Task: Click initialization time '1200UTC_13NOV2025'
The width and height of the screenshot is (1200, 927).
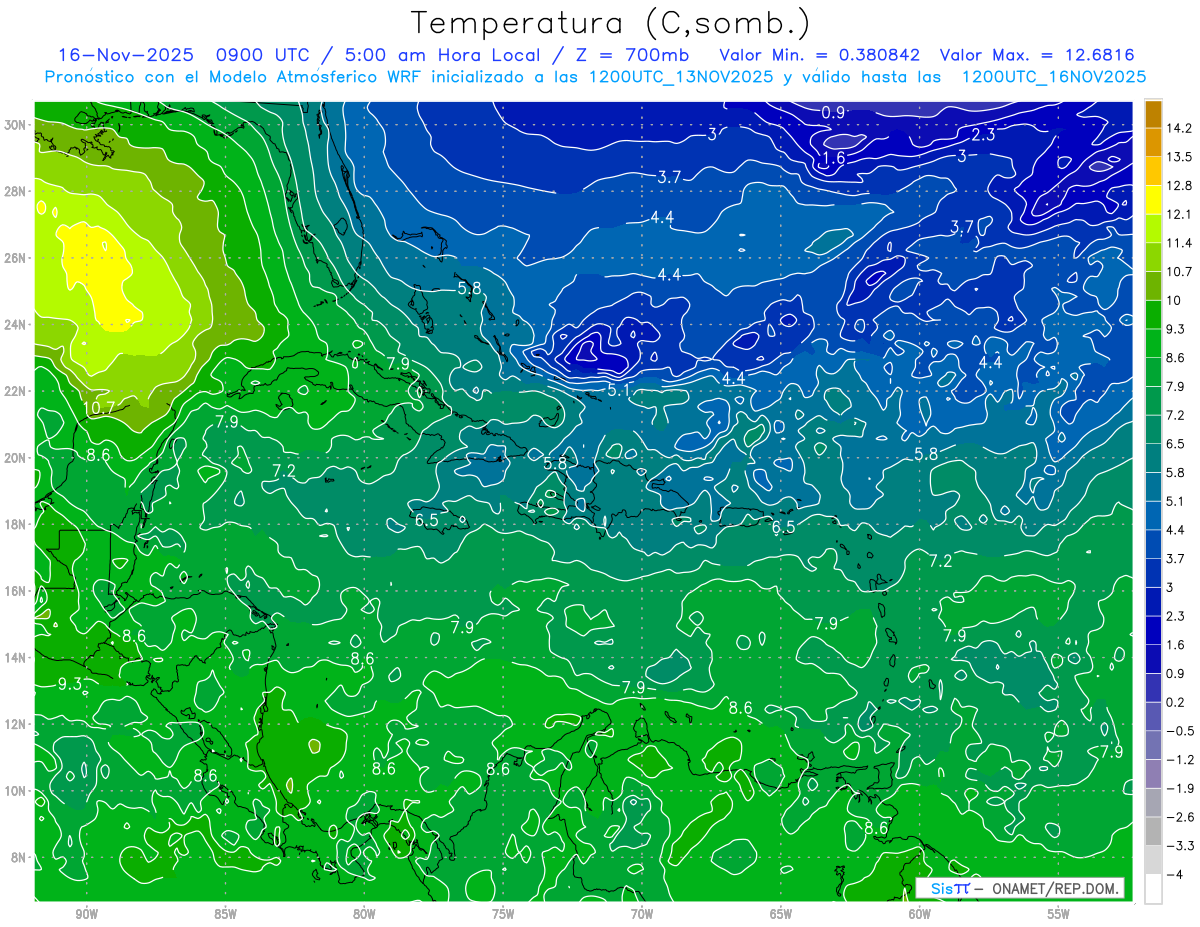Action: coord(679,76)
